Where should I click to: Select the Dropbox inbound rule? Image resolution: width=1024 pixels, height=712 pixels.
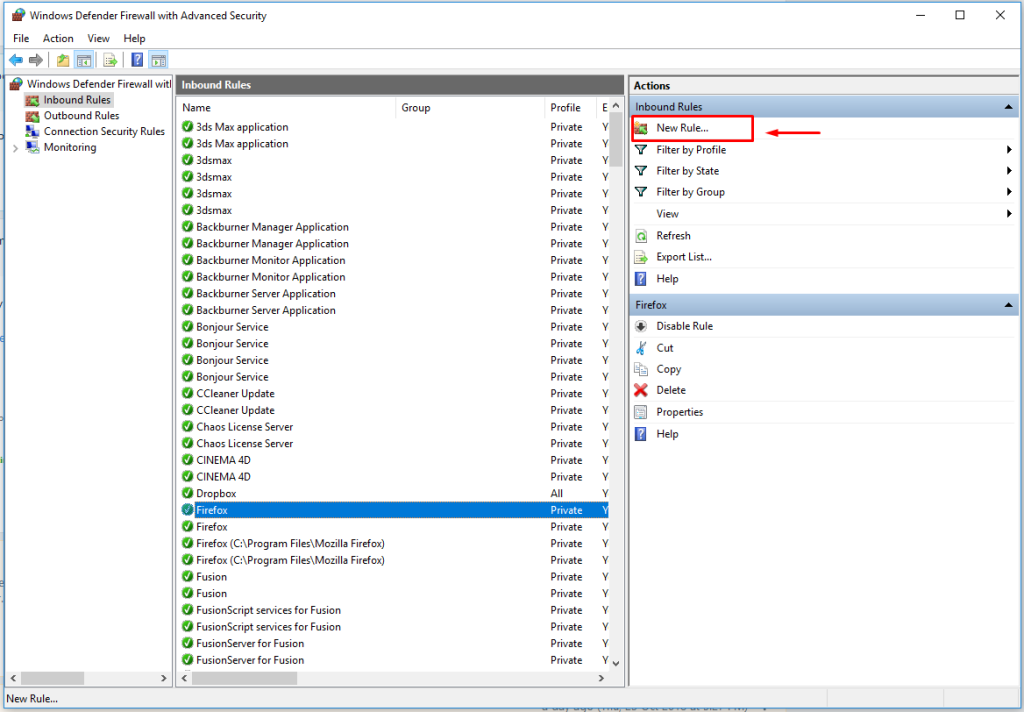(216, 494)
